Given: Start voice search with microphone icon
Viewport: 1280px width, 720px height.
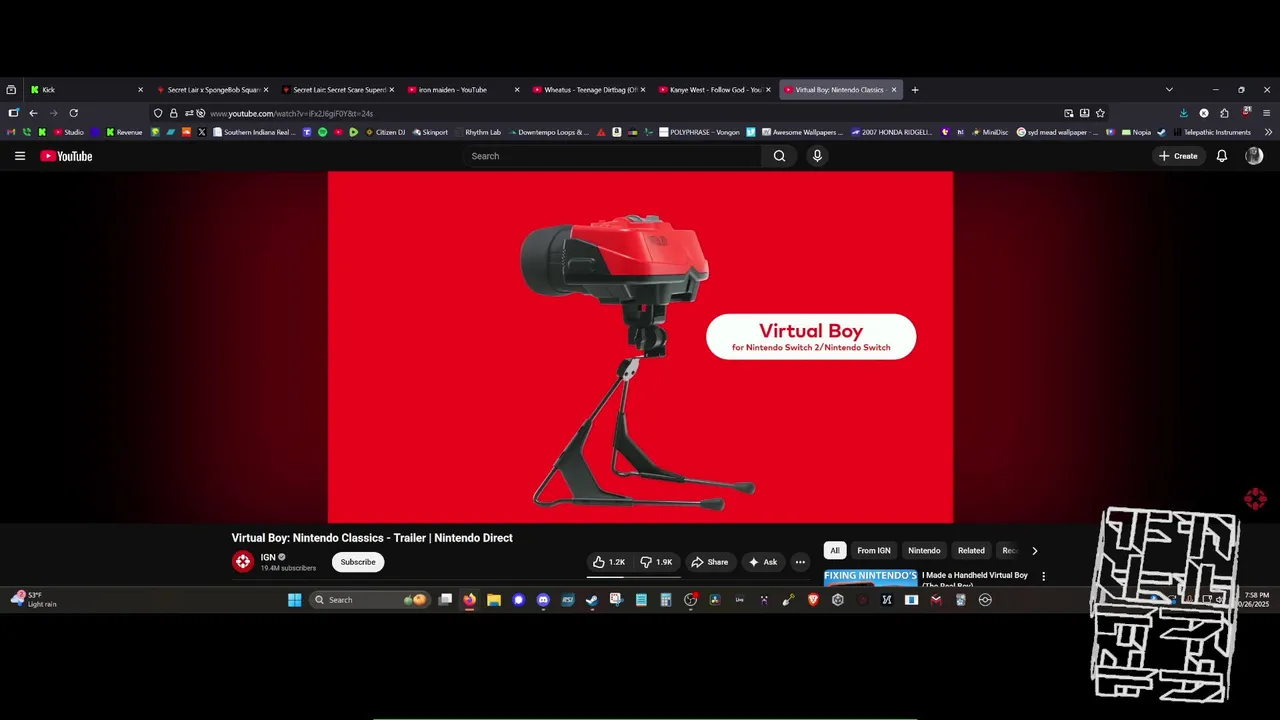Looking at the screenshot, I should click(x=817, y=156).
